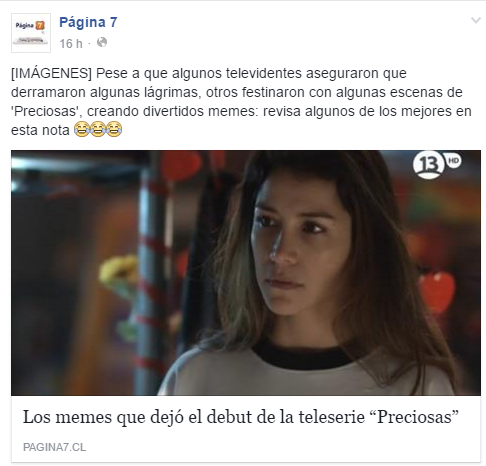Click the HD badge on the image
486x466 pixels.
[453, 161]
